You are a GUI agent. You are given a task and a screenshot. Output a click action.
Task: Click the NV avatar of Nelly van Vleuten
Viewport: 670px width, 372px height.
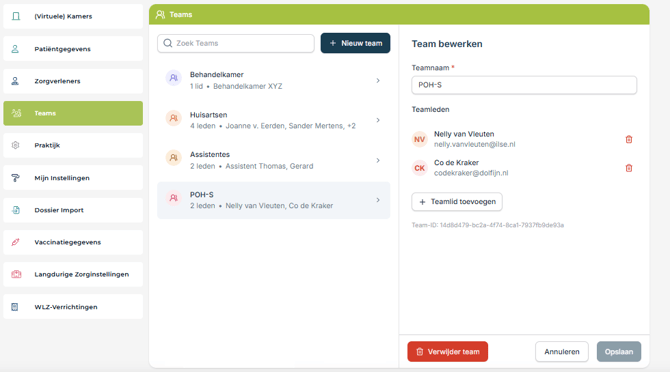[x=420, y=139]
